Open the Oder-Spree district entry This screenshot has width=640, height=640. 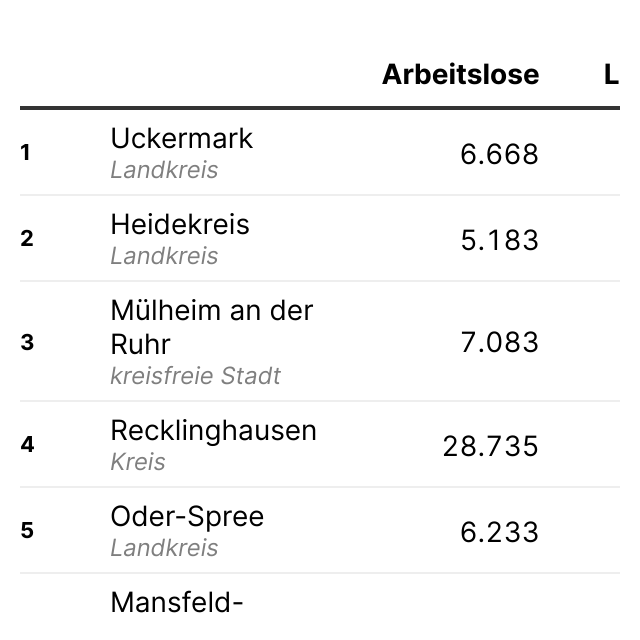(187, 516)
